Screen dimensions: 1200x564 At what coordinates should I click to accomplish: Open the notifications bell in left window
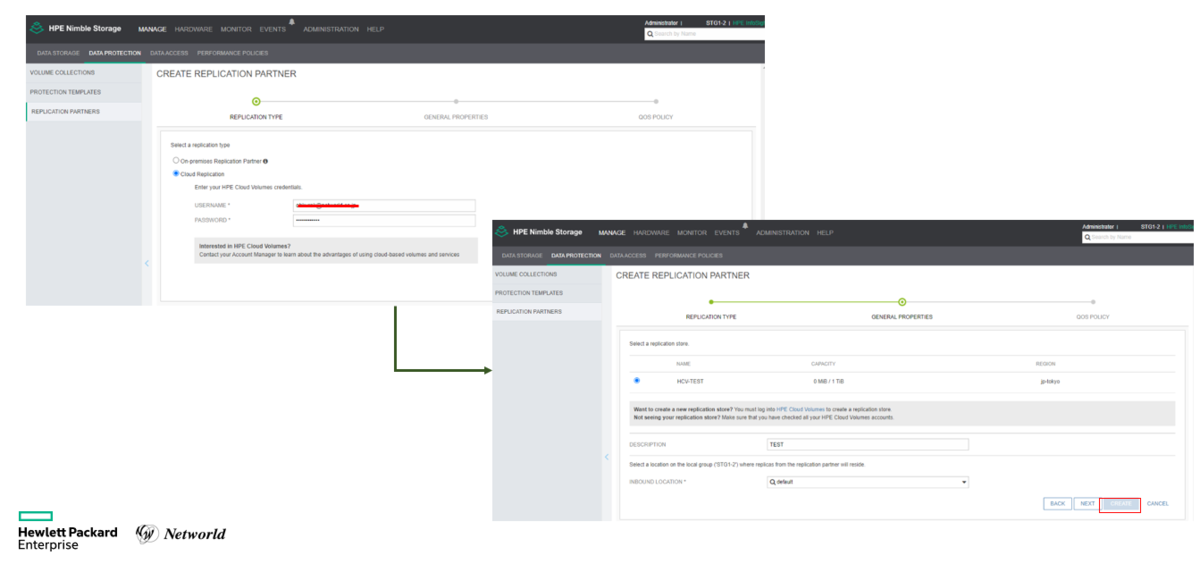tap(292, 21)
